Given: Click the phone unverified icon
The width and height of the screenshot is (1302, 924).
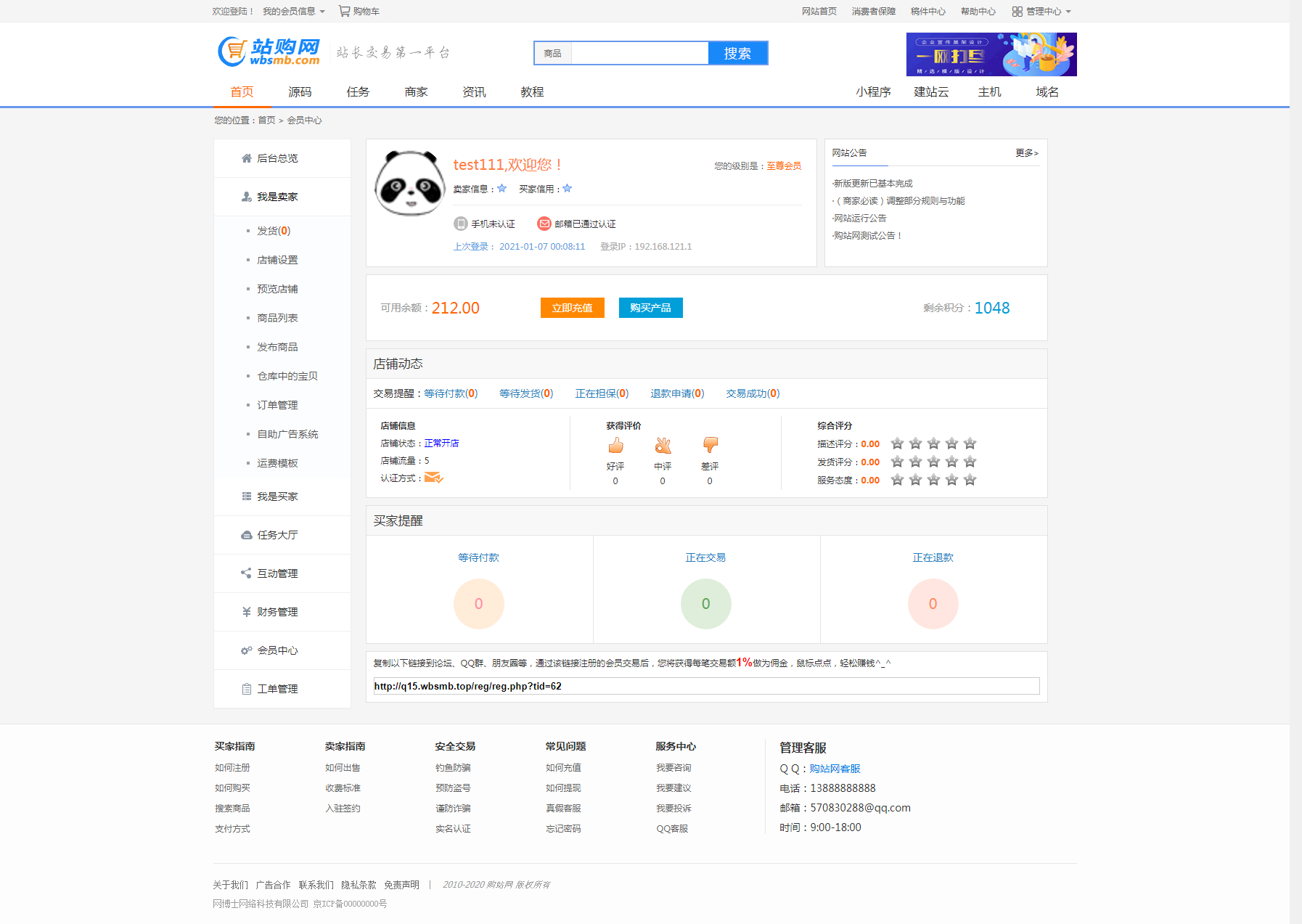Looking at the screenshot, I should point(460,224).
